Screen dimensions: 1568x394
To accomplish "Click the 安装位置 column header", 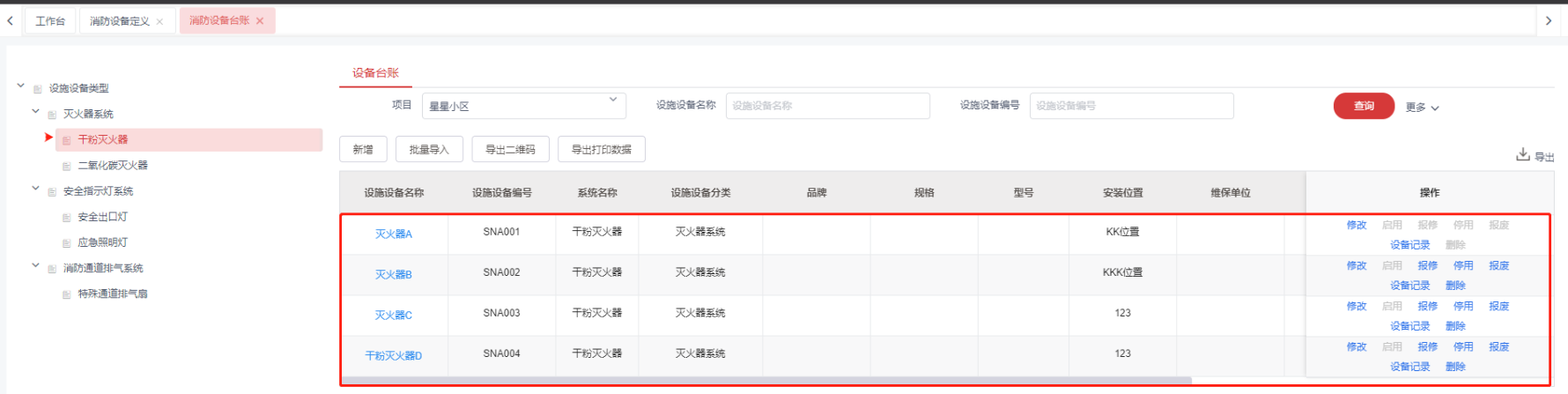I will pyautogui.click(x=1122, y=193).
